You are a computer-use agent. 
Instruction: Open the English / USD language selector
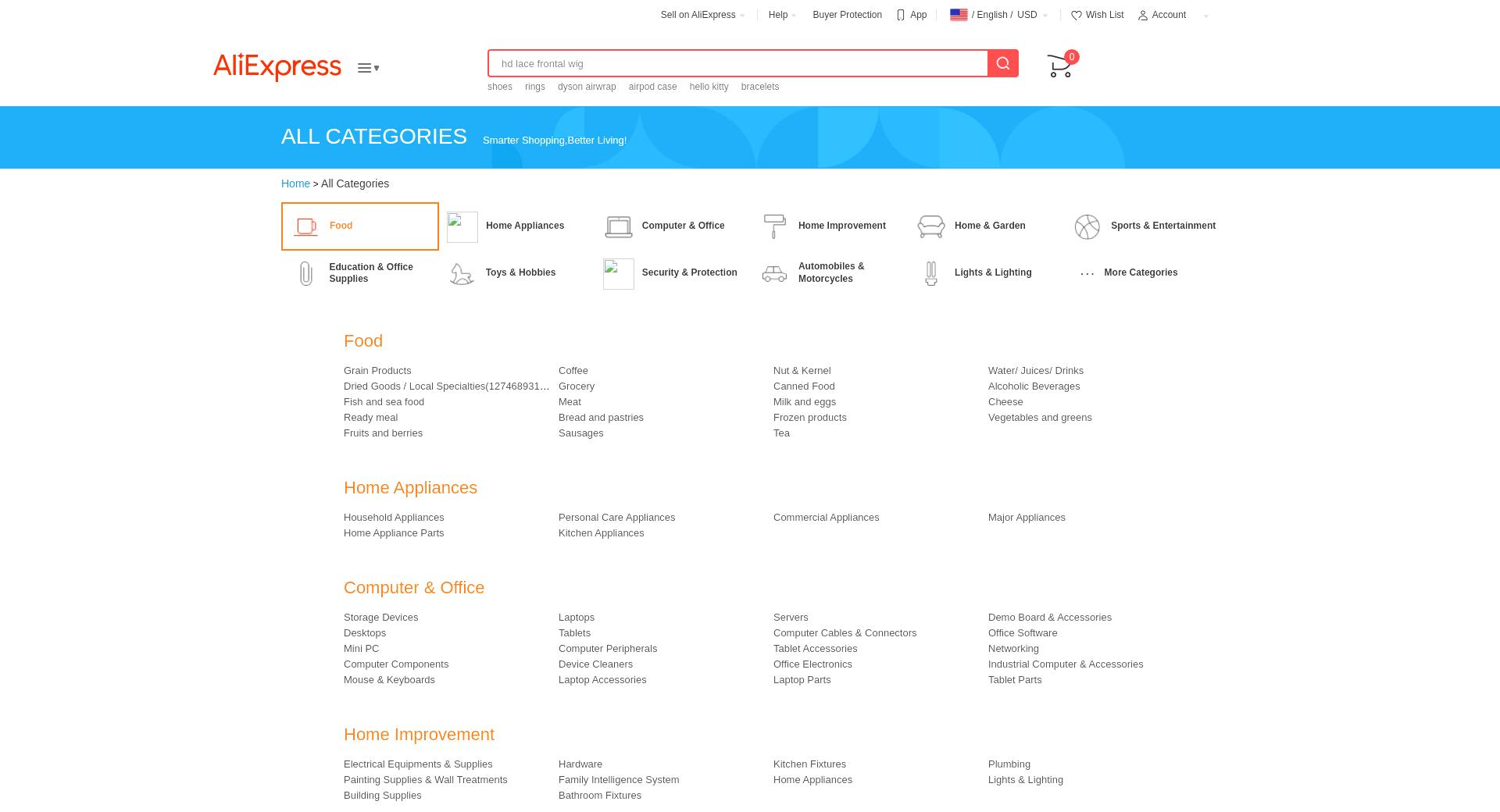pyautogui.click(x=998, y=15)
